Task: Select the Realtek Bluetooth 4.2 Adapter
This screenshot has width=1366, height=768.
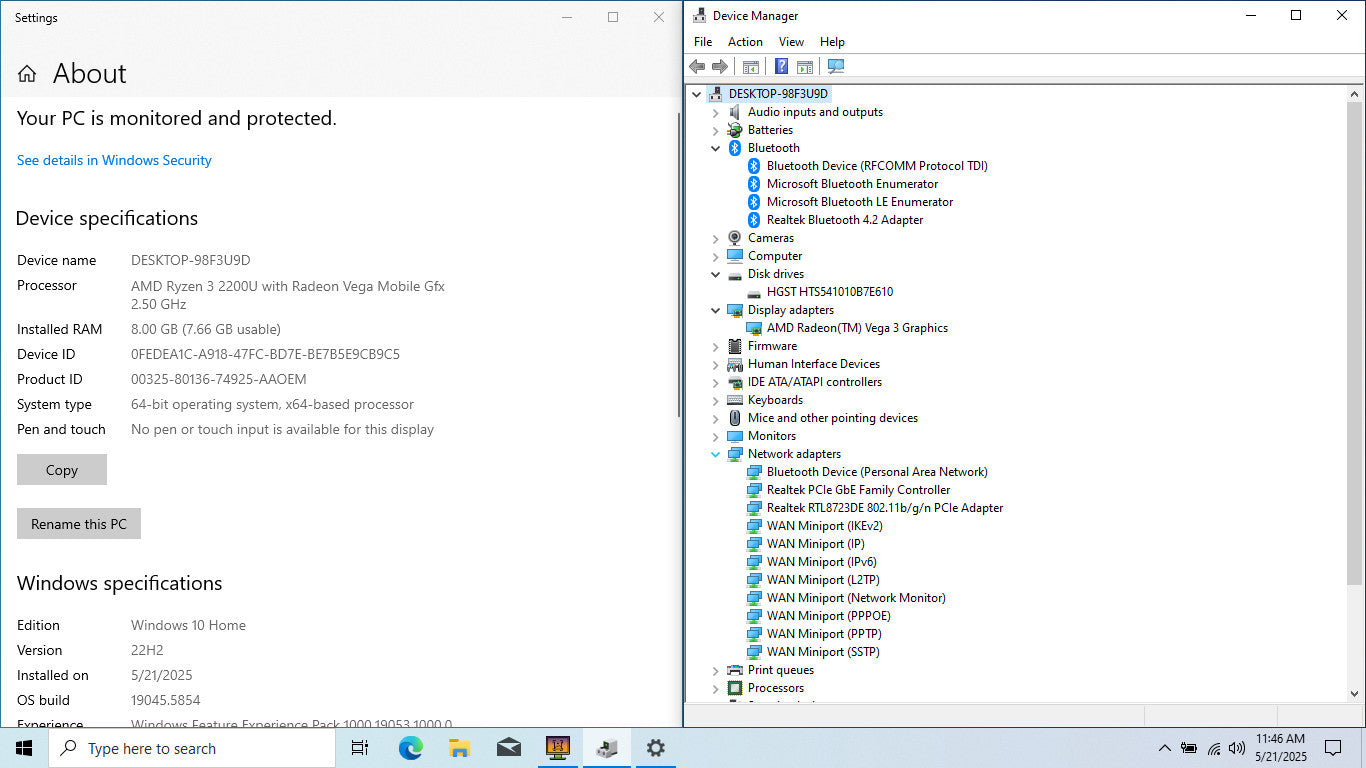Action: [844, 220]
